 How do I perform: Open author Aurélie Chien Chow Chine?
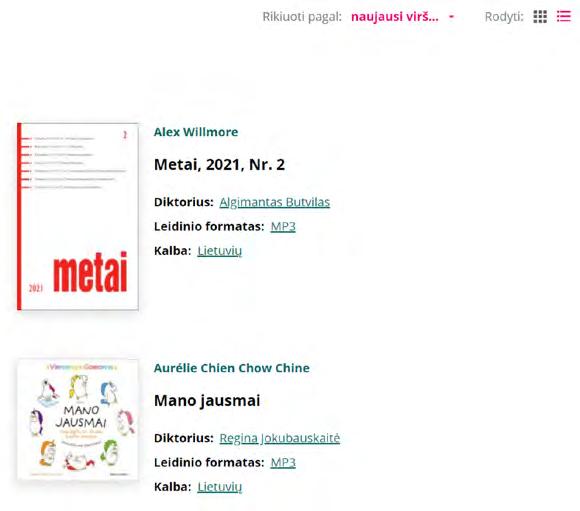click(232, 368)
